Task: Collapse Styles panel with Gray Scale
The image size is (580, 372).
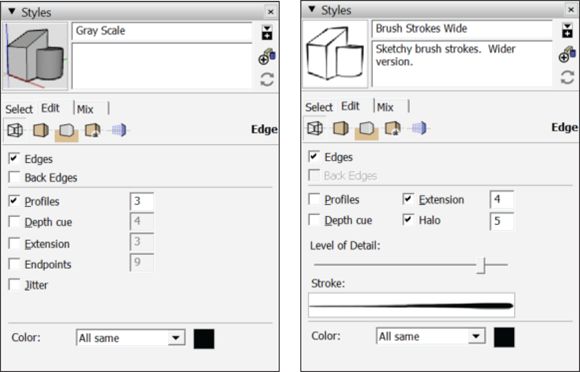Action: point(12,11)
